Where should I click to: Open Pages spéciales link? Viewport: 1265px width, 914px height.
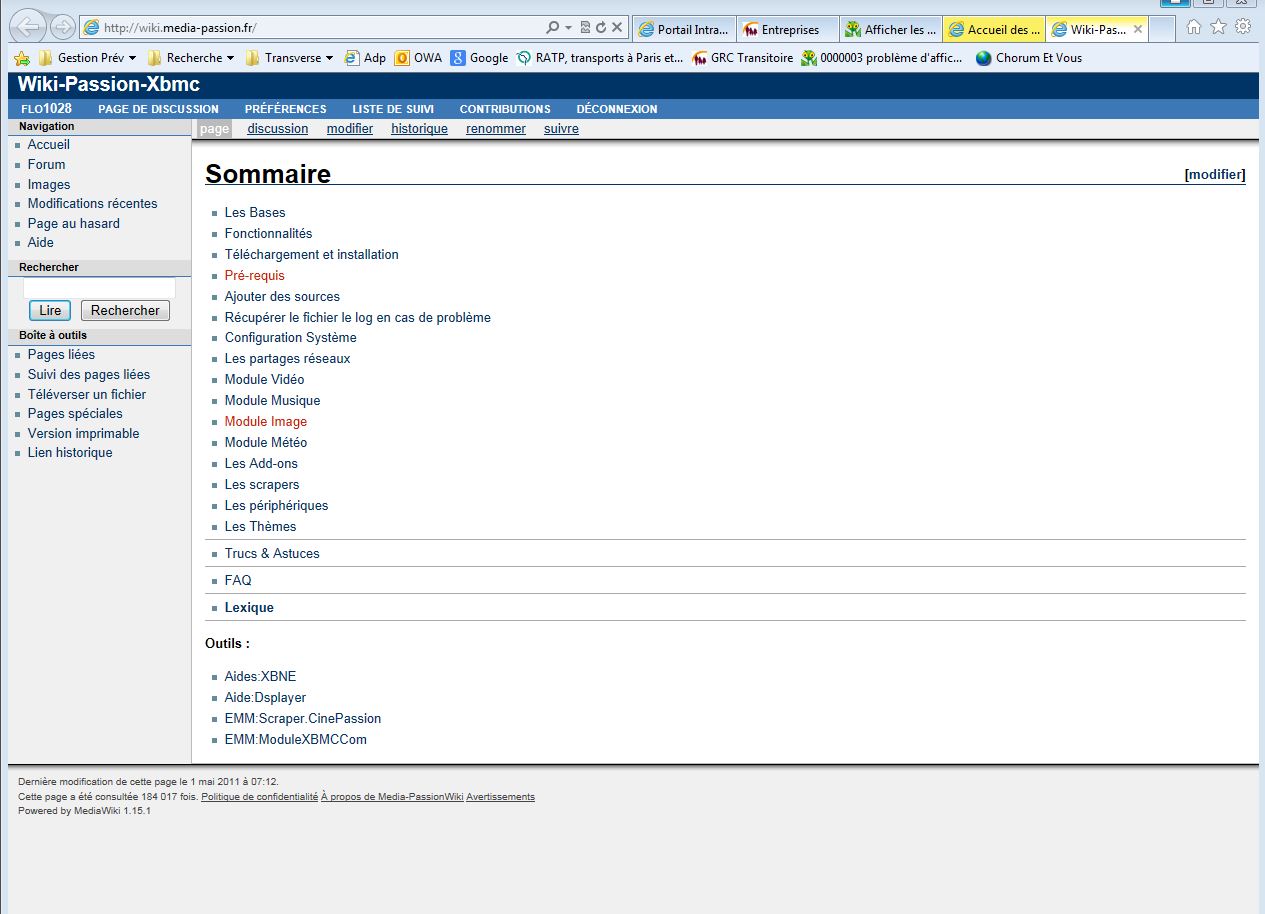click(x=75, y=413)
